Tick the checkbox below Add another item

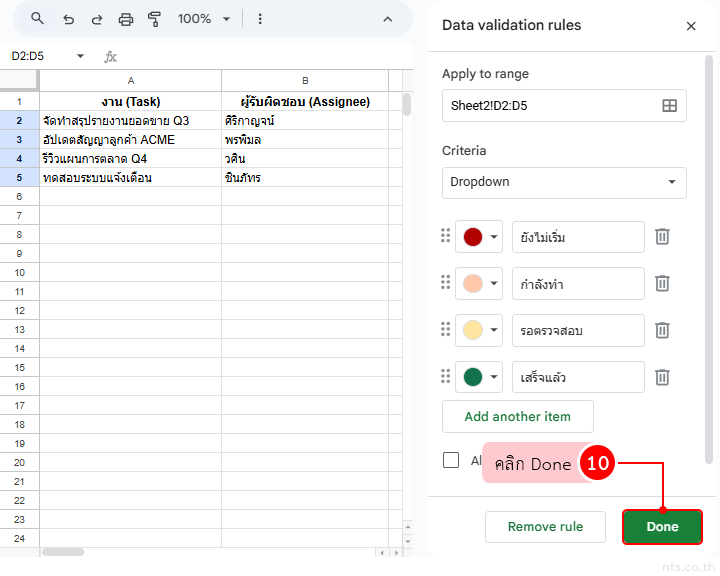451,460
